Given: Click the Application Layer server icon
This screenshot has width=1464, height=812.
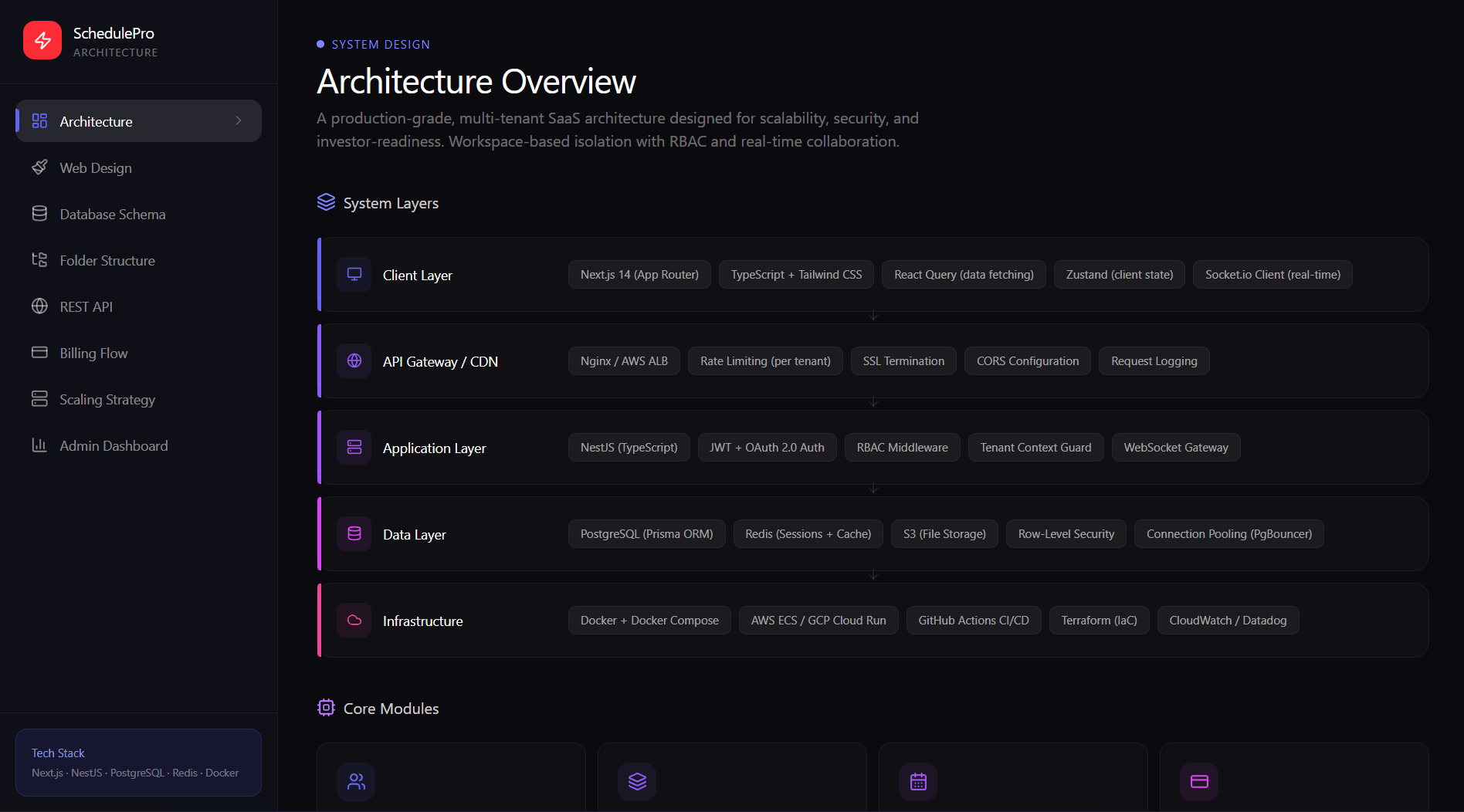Looking at the screenshot, I should pos(354,447).
